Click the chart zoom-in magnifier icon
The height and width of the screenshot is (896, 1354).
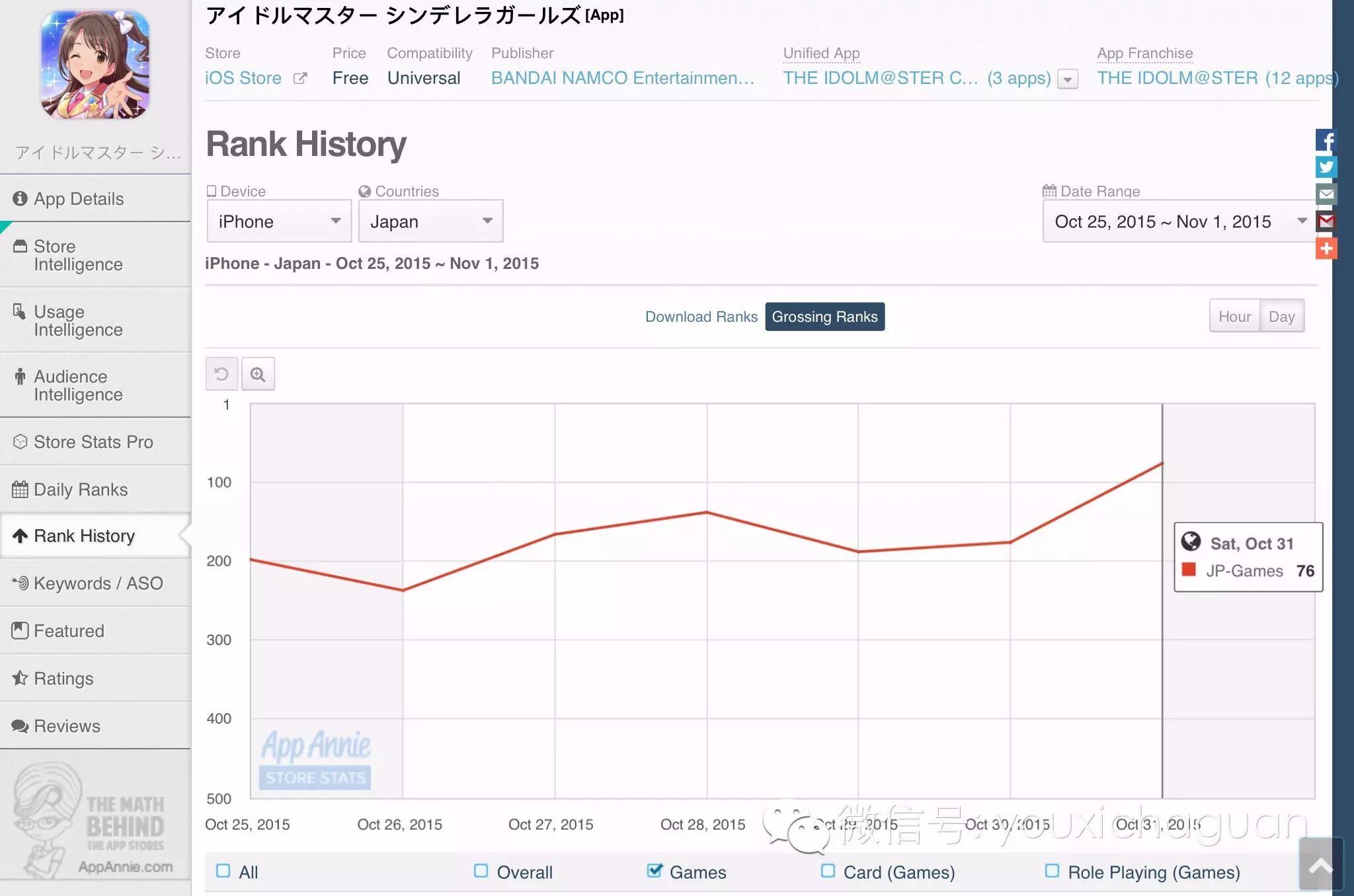coord(258,373)
